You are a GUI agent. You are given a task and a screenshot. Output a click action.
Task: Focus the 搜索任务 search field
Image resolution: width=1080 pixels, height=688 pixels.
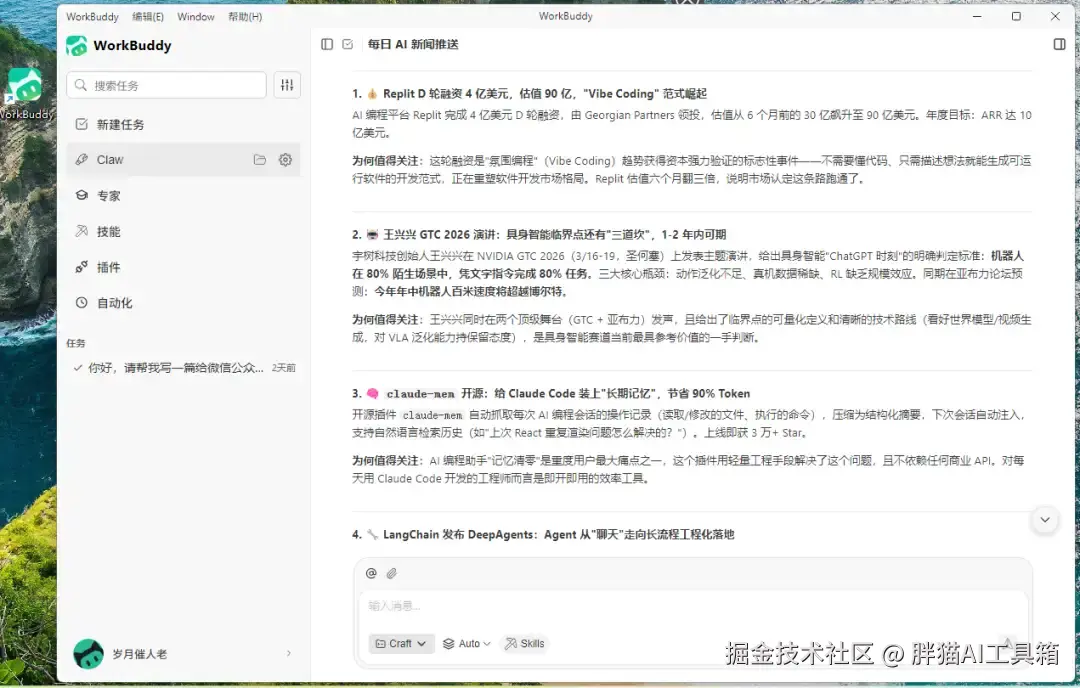167,85
